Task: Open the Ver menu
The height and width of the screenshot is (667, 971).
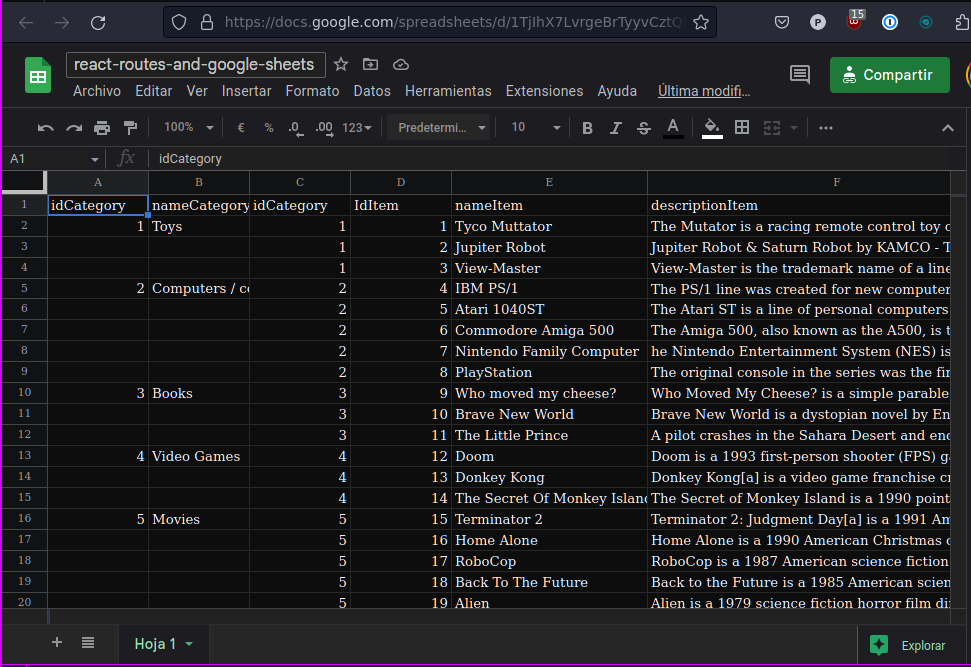Action: pos(197,91)
